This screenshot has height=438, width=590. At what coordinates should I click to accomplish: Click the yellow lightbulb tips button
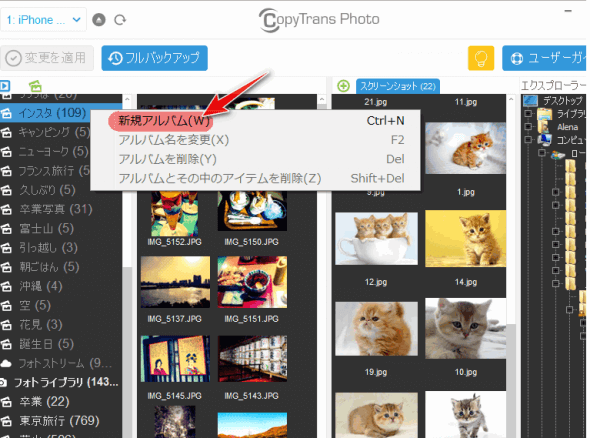[x=481, y=58]
